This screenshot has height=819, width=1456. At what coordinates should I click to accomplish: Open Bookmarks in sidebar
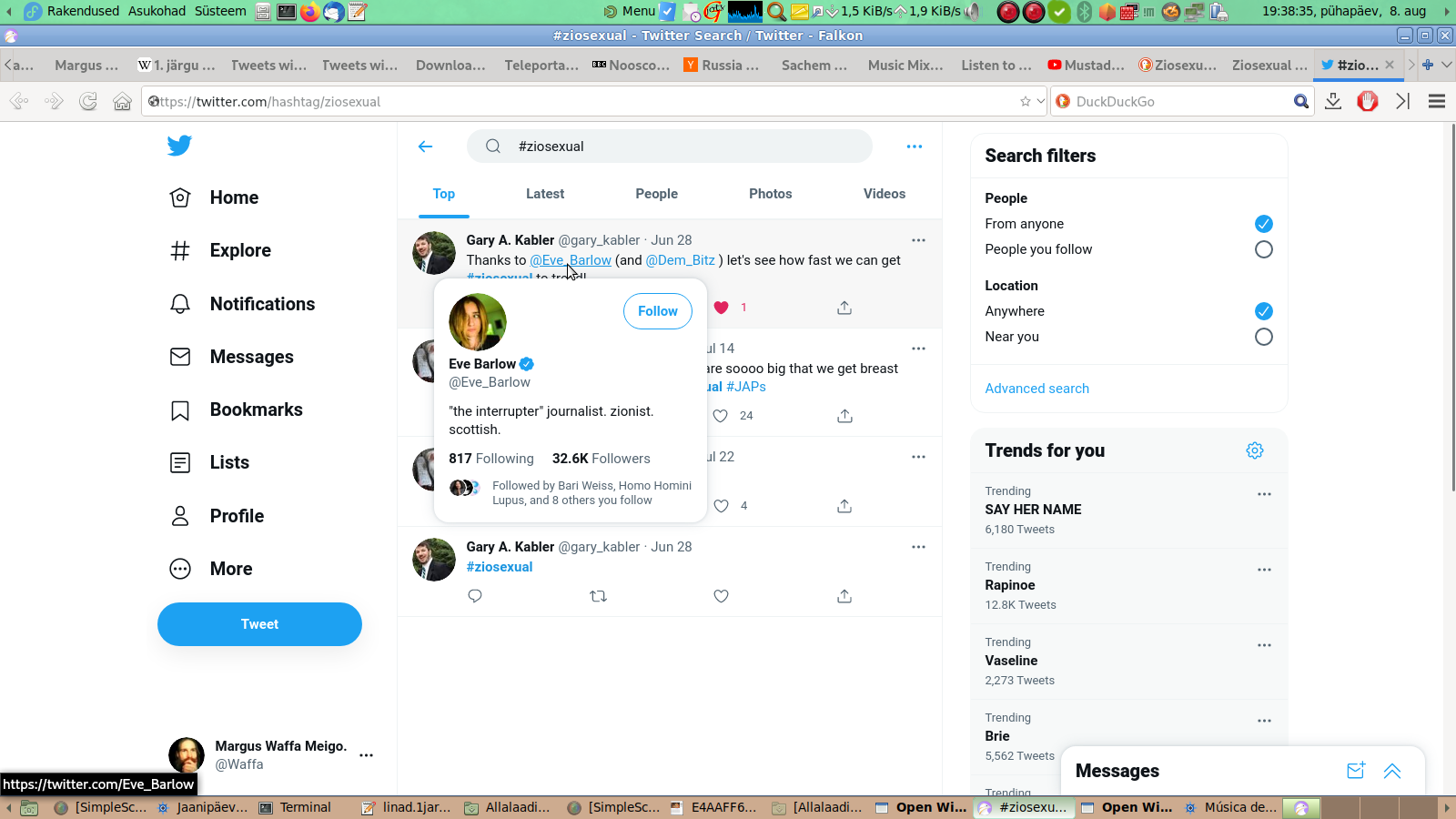236,409
